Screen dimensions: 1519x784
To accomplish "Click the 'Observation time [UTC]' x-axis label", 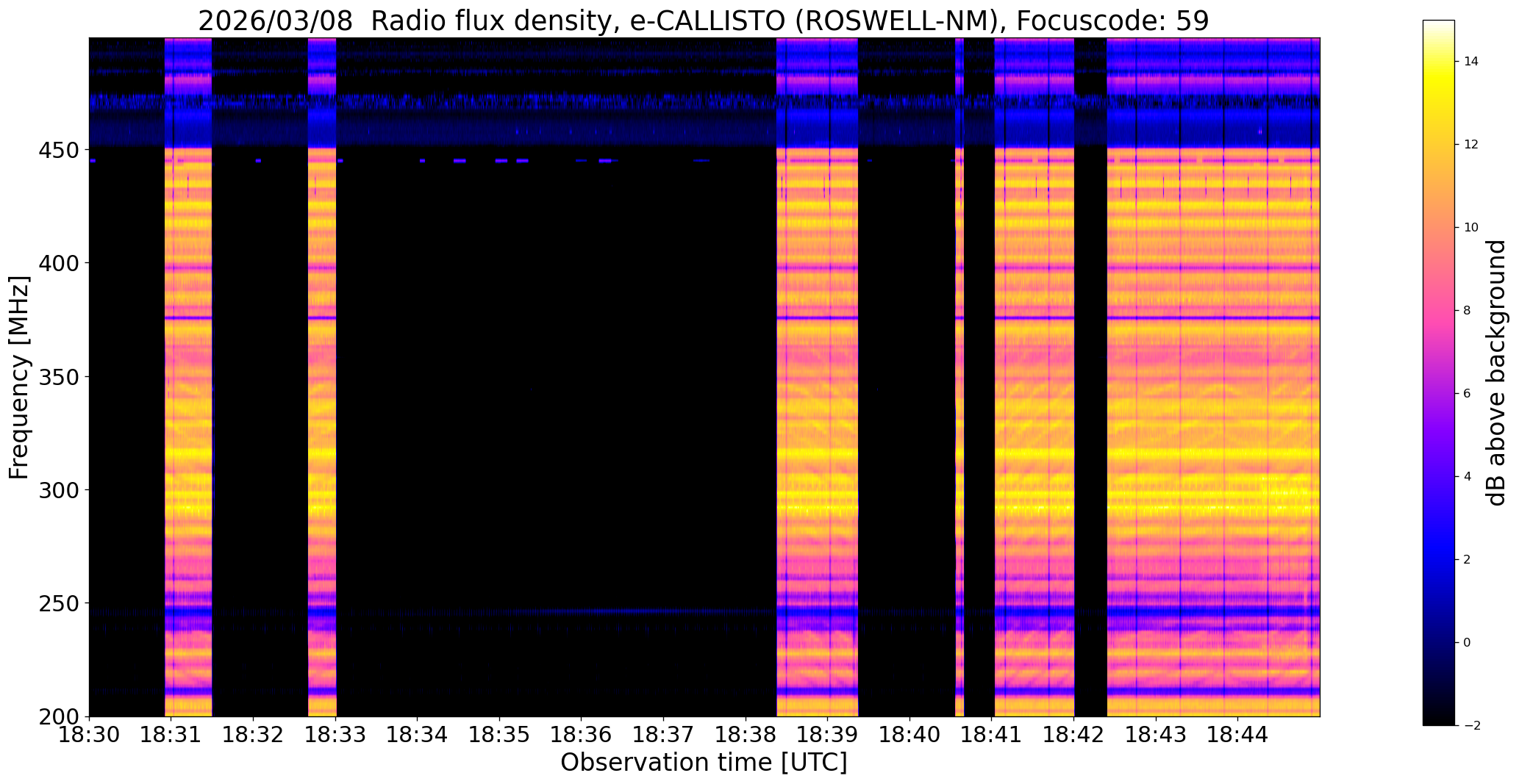I will [704, 763].
